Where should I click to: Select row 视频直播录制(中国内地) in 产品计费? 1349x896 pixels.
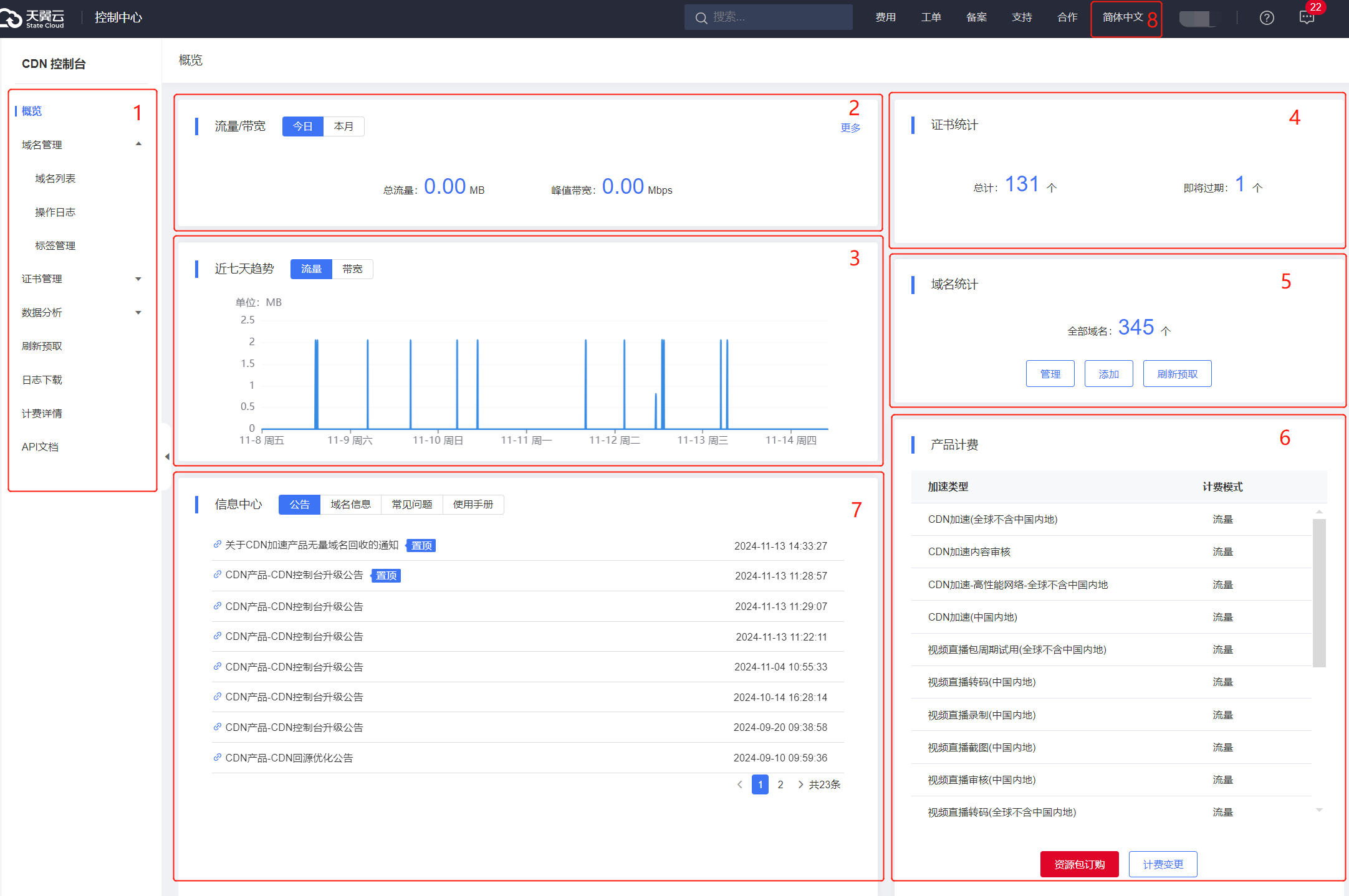pos(1111,715)
